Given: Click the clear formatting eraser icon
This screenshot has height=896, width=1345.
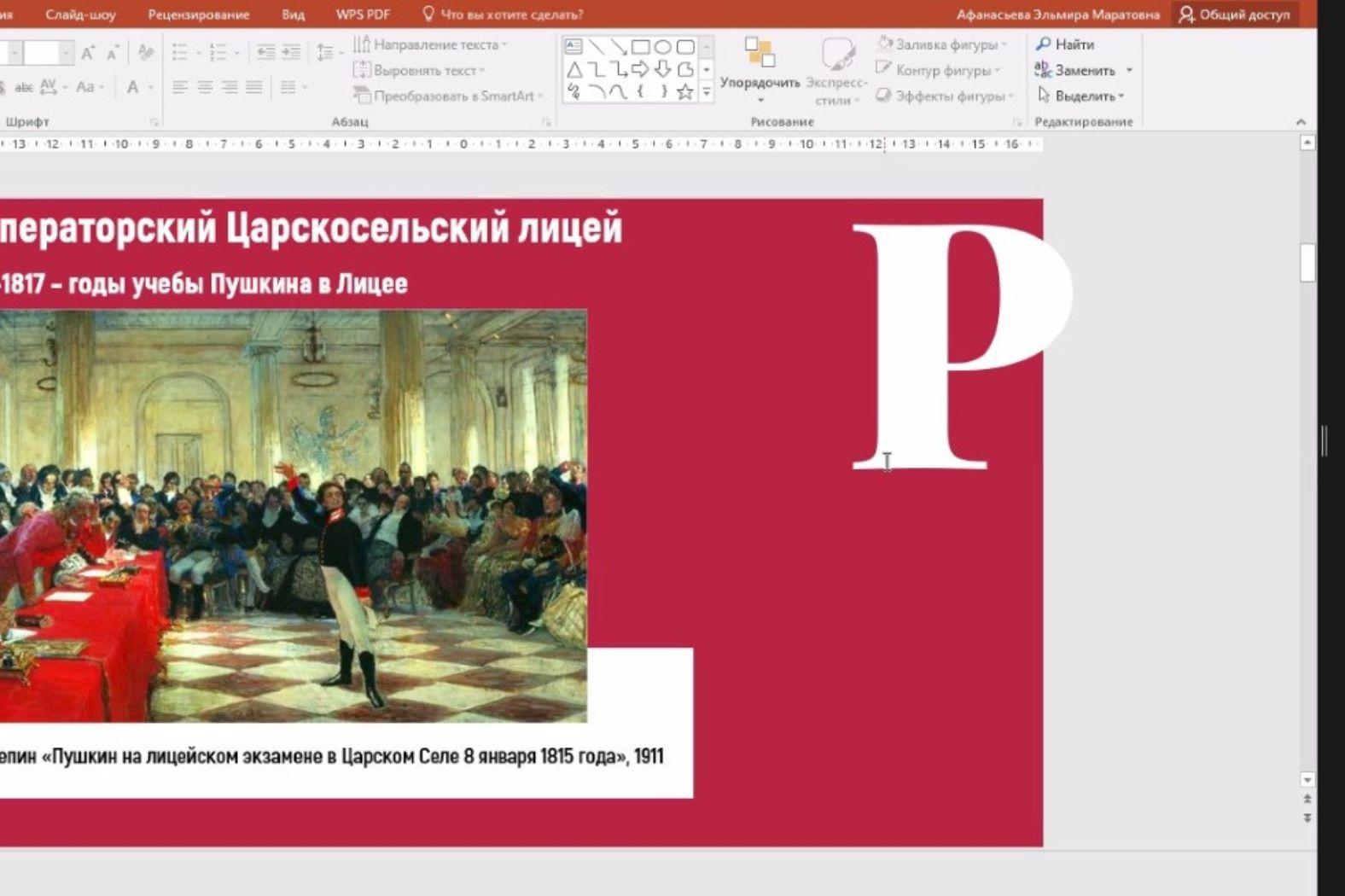Looking at the screenshot, I should point(146,53).
